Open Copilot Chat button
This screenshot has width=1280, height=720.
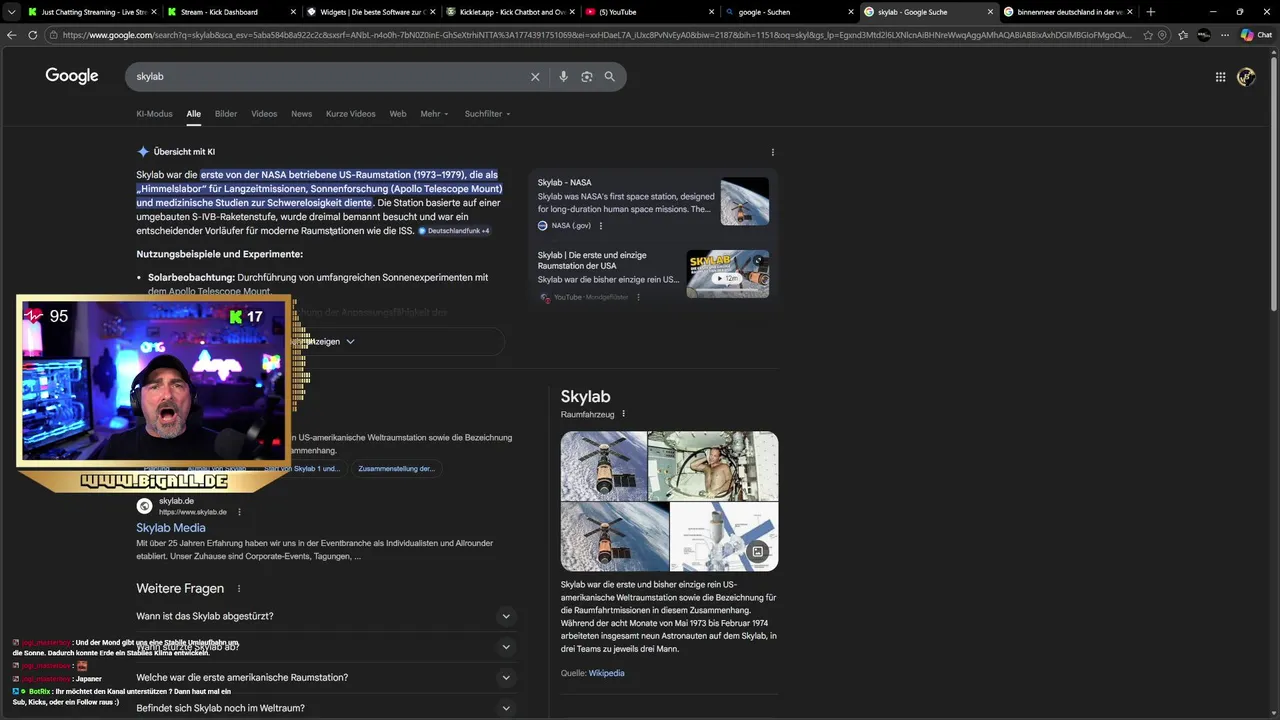(x=1255, y=35)
